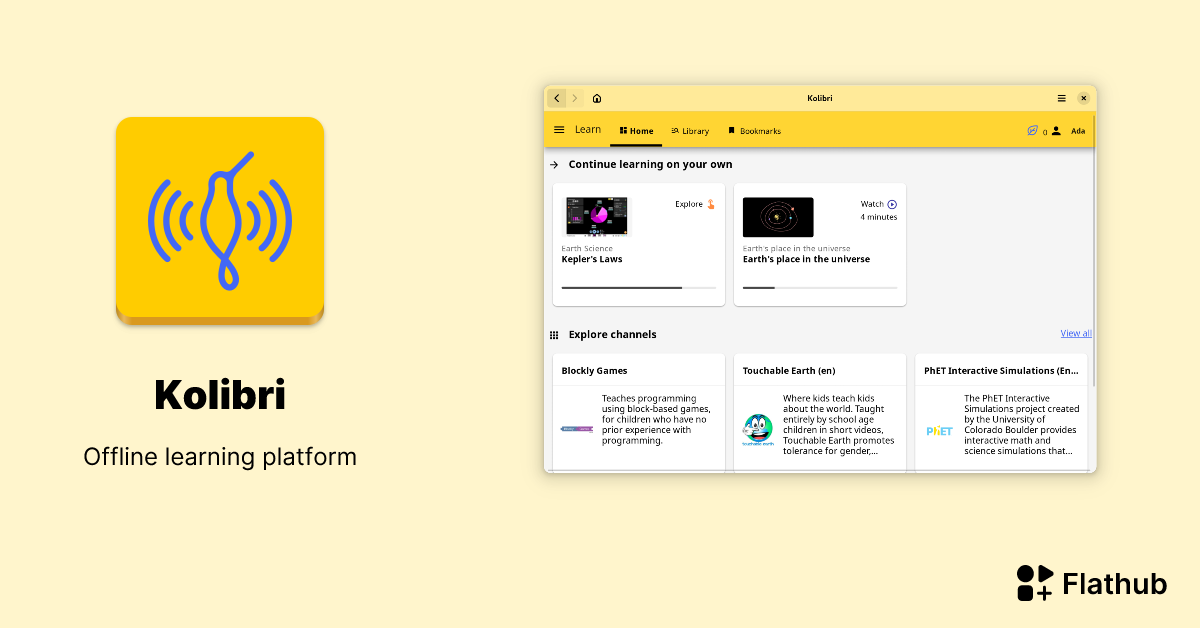Image resolution: width=1200 pixels, height=628 pixels.
Task: Open the View all link for channels
Action: (1076, 333)
